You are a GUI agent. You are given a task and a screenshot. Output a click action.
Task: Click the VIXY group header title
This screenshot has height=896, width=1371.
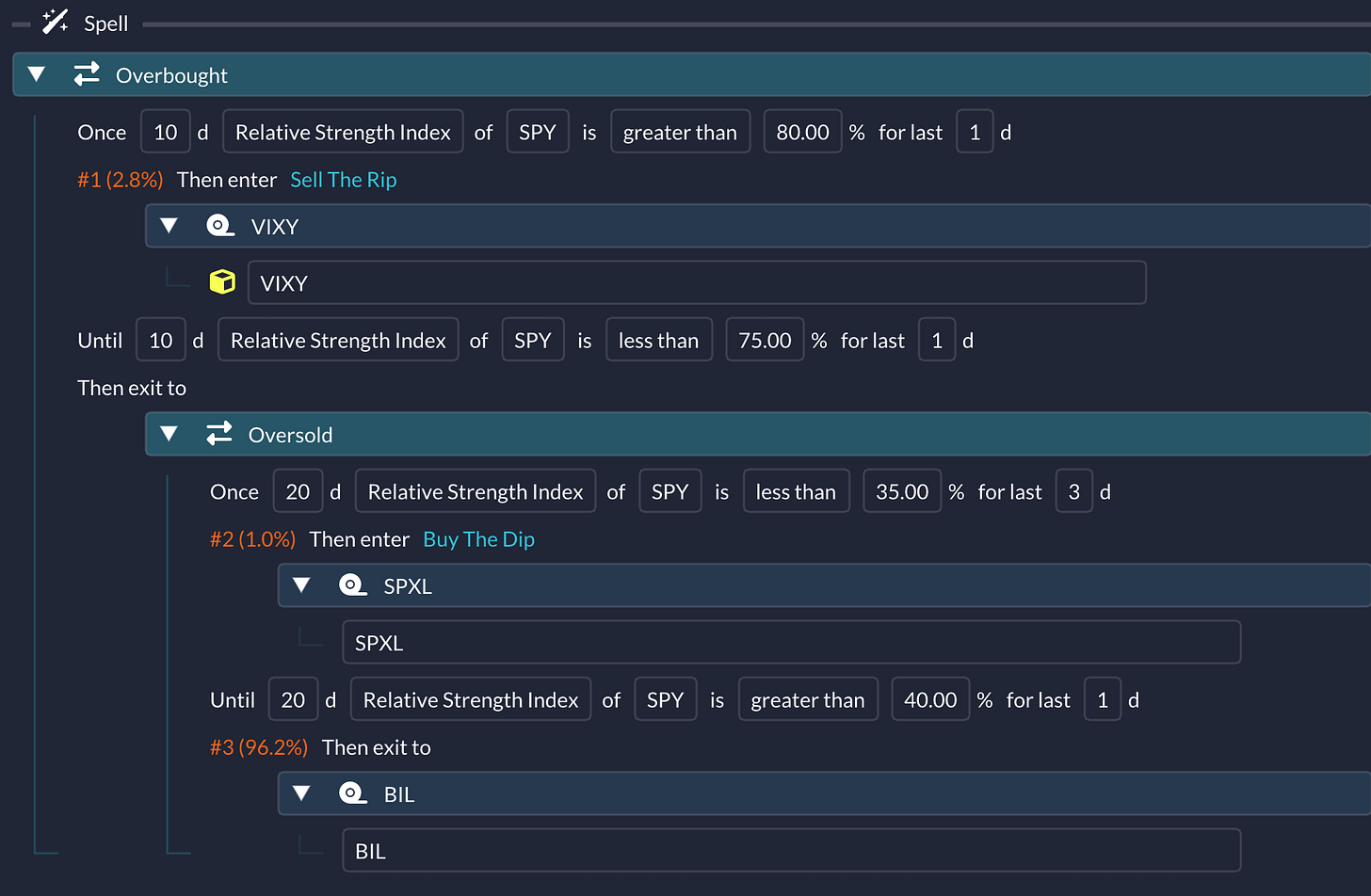[x=275, y=227]
